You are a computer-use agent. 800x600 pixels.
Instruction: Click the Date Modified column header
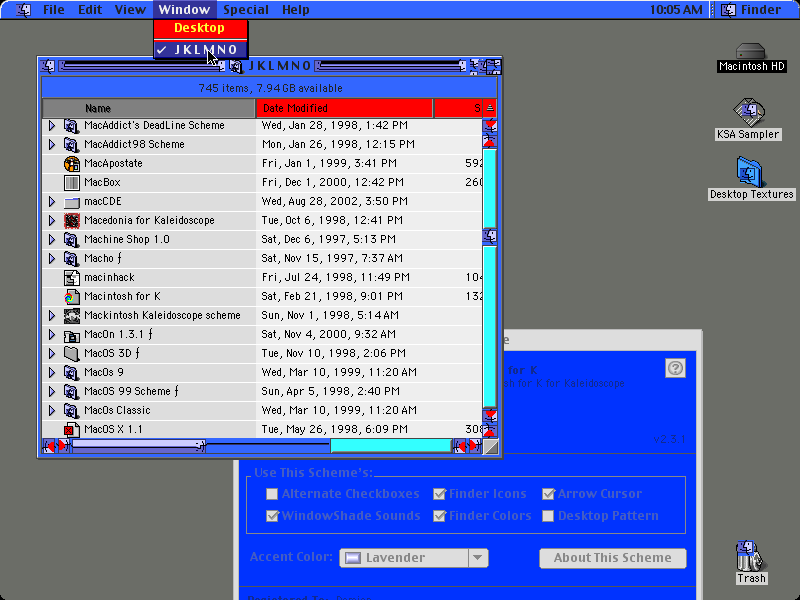point(344,108)
